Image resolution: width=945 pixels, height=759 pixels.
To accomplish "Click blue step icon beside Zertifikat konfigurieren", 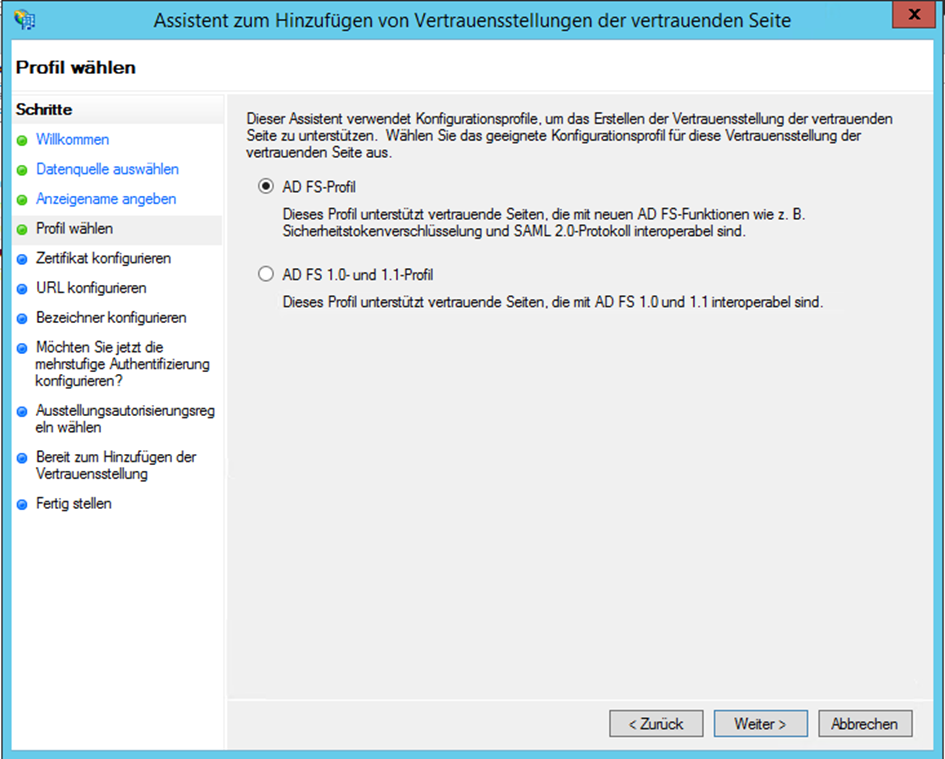I will [26, 257].
